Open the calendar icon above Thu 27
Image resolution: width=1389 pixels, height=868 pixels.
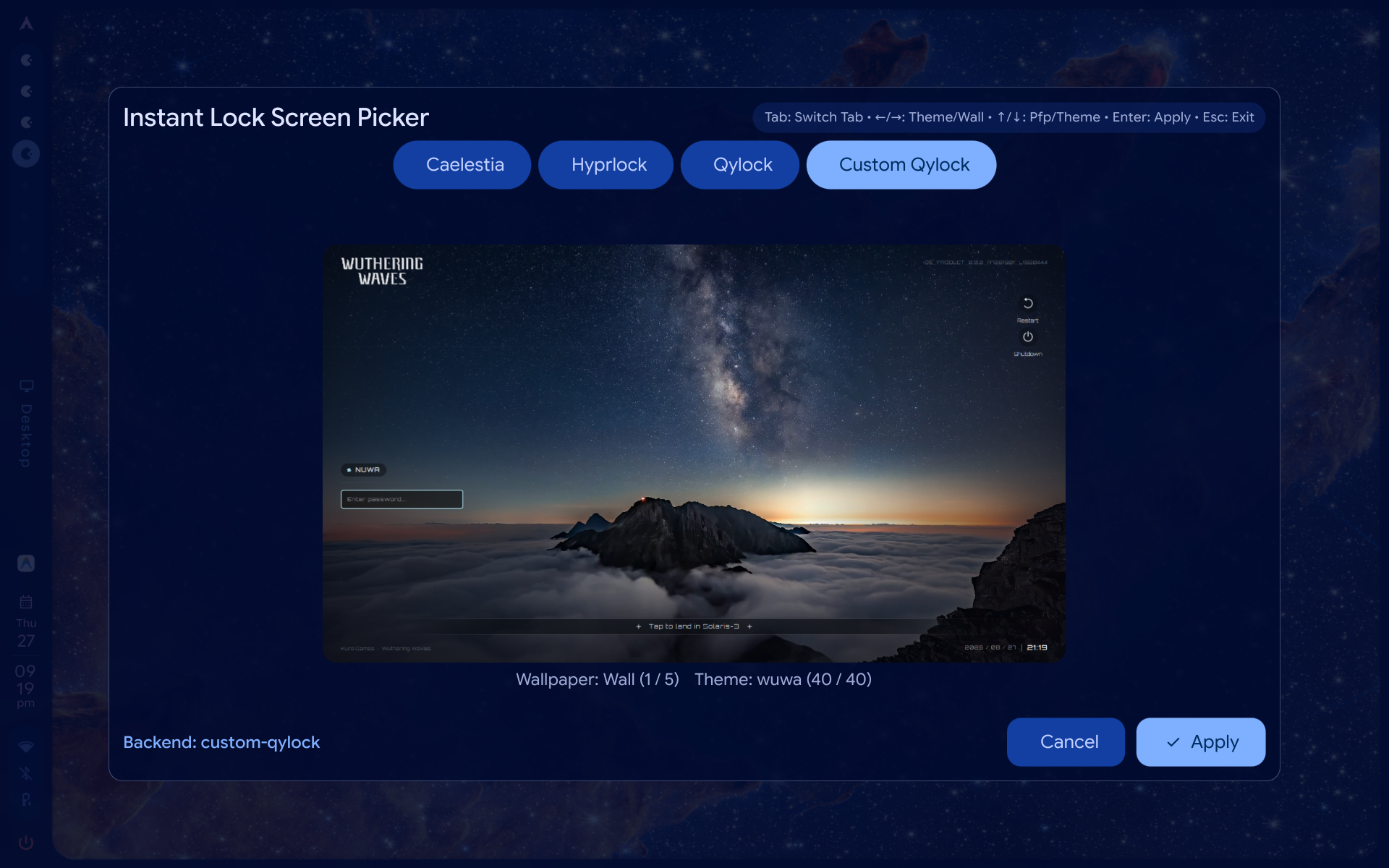click(26, 603)
